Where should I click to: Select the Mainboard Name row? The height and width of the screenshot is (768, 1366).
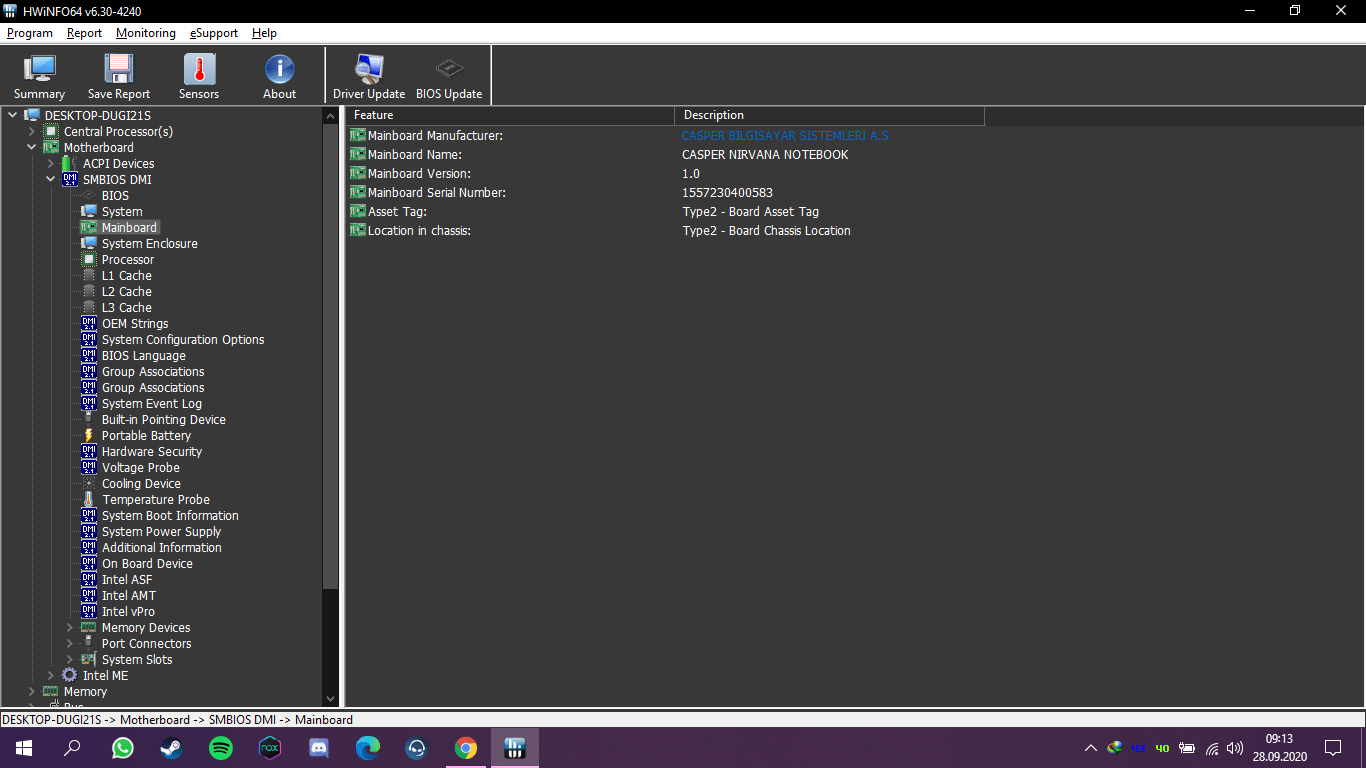[x=664, y=155]
